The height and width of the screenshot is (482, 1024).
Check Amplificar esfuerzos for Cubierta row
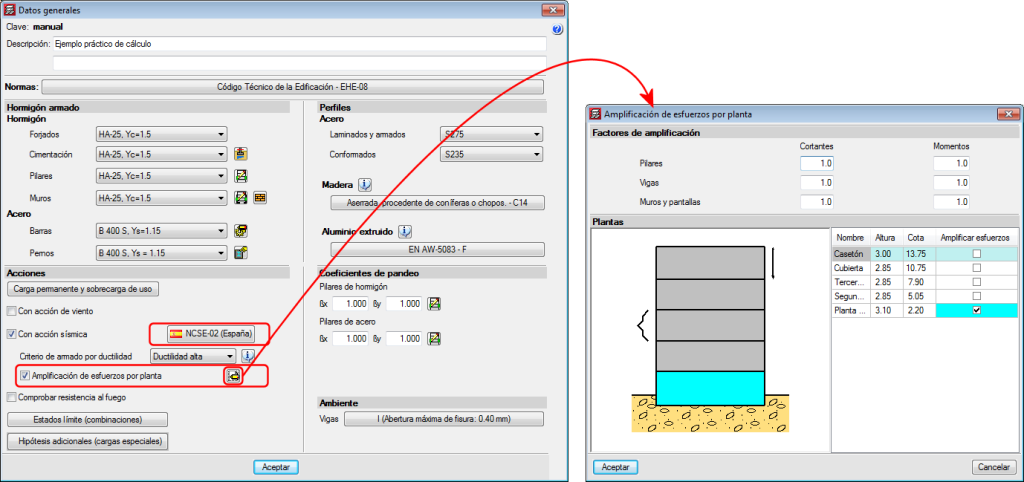point(976,268)
